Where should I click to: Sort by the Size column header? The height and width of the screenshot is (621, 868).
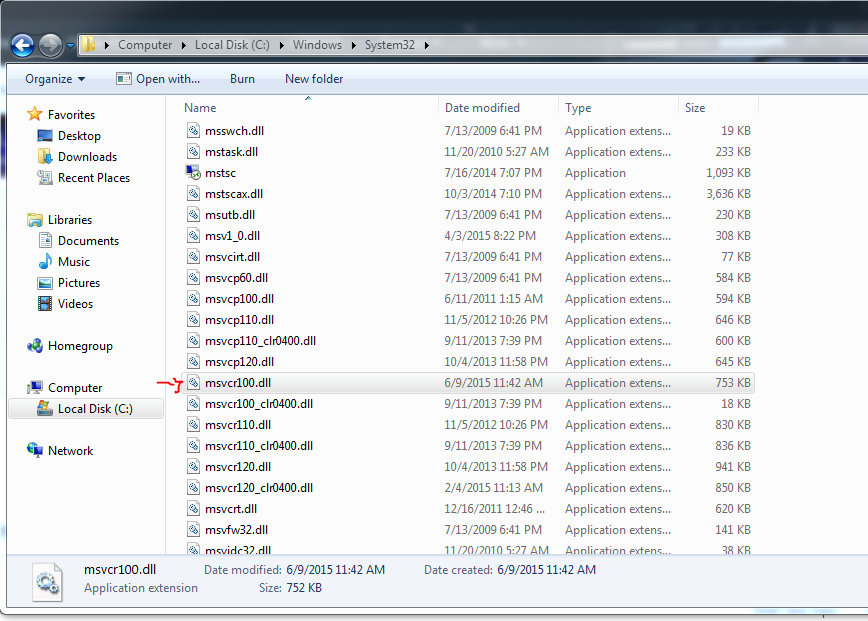(x=695, y=108)
